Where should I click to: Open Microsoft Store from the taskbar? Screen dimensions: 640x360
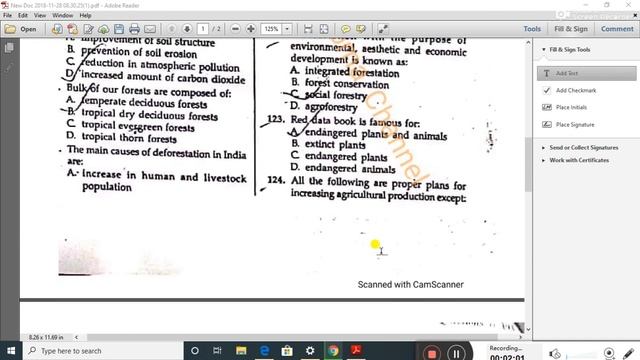(x=287, y=351)
